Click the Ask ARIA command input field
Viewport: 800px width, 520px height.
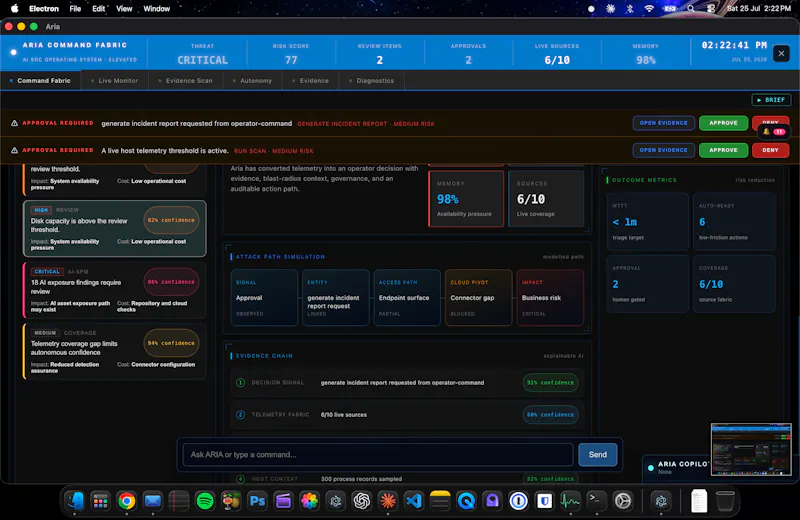click(x=378, y=454)
